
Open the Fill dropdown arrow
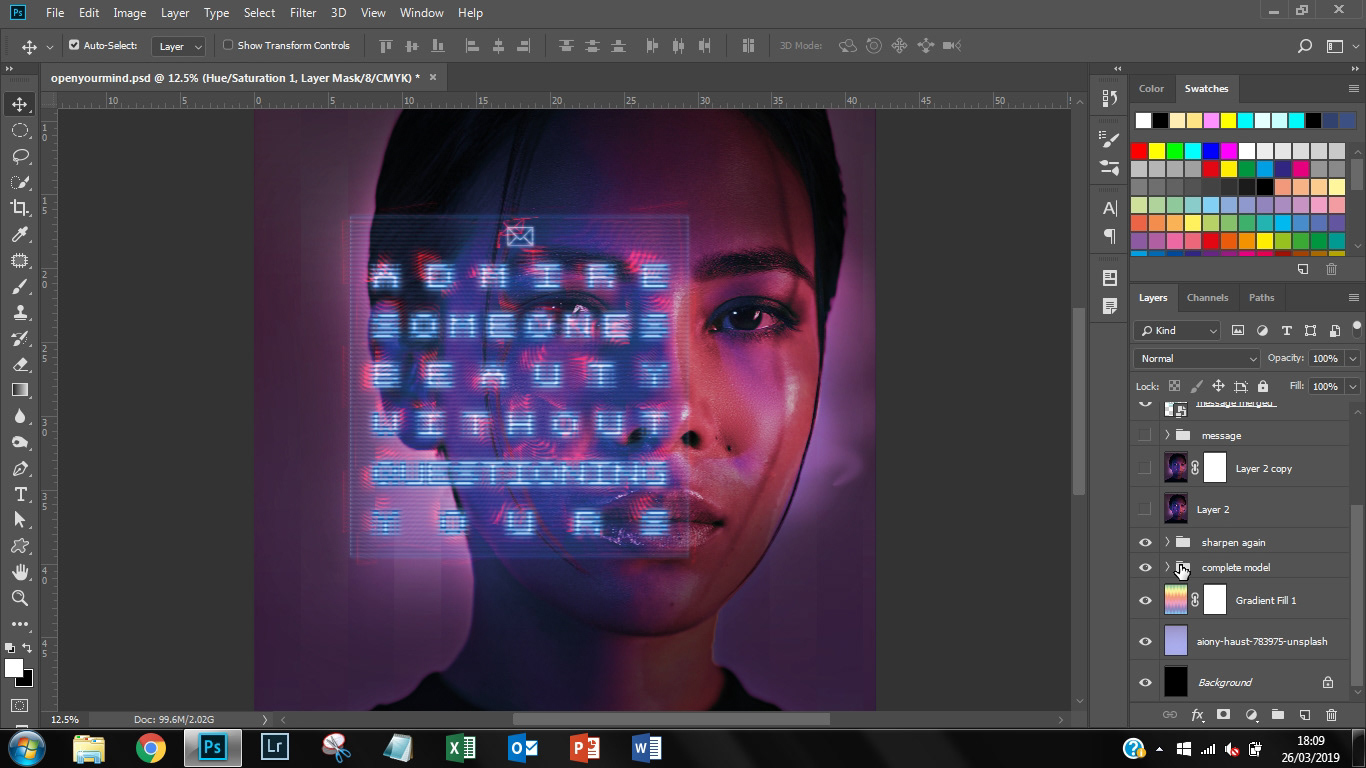click(x=1353, y=386)
